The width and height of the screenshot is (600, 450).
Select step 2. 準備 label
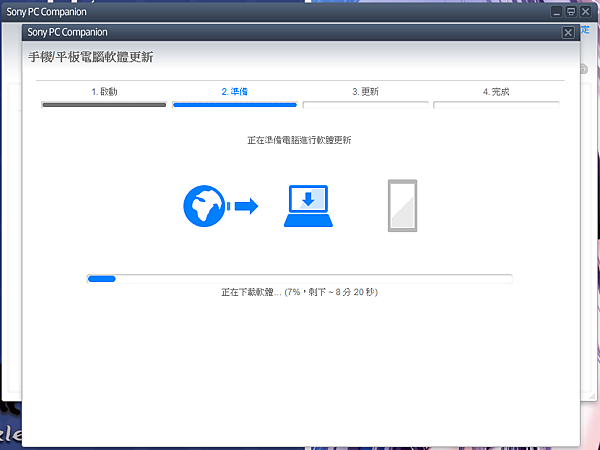click(x=235, y=92)
